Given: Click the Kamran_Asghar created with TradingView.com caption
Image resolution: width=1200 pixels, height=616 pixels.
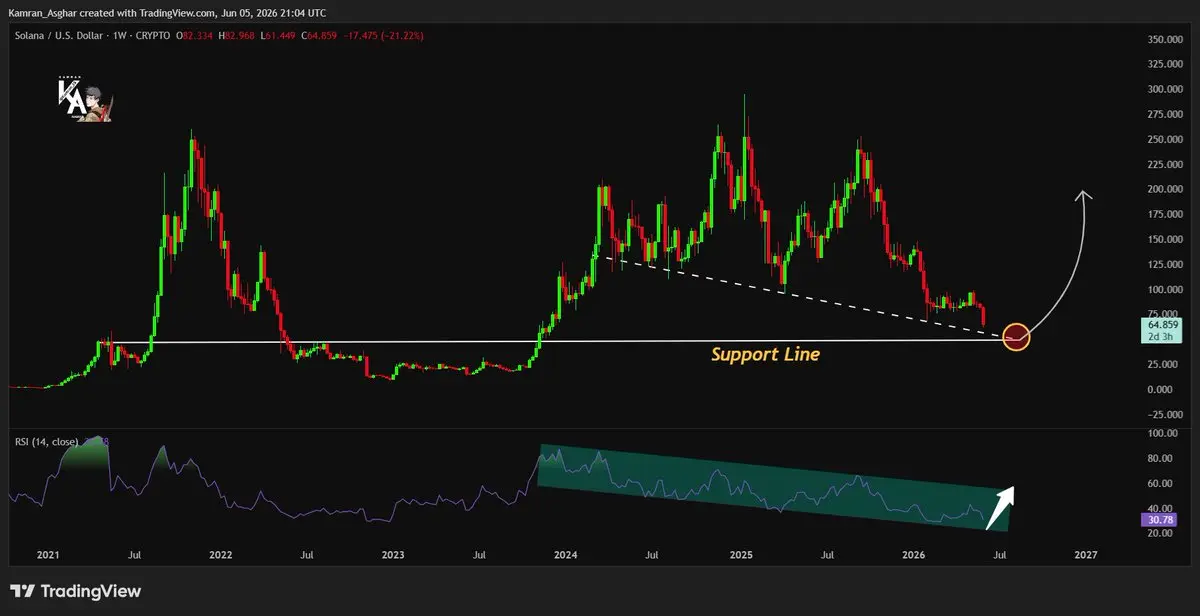Looking at the screenshot, I should pos(165,13).
